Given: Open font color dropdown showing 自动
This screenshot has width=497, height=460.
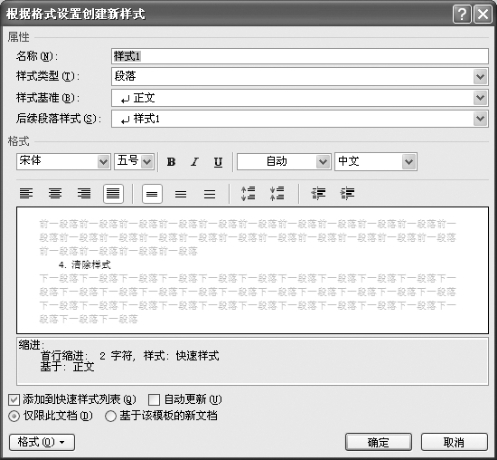Looking at the screenshot, I should point(284,162).
